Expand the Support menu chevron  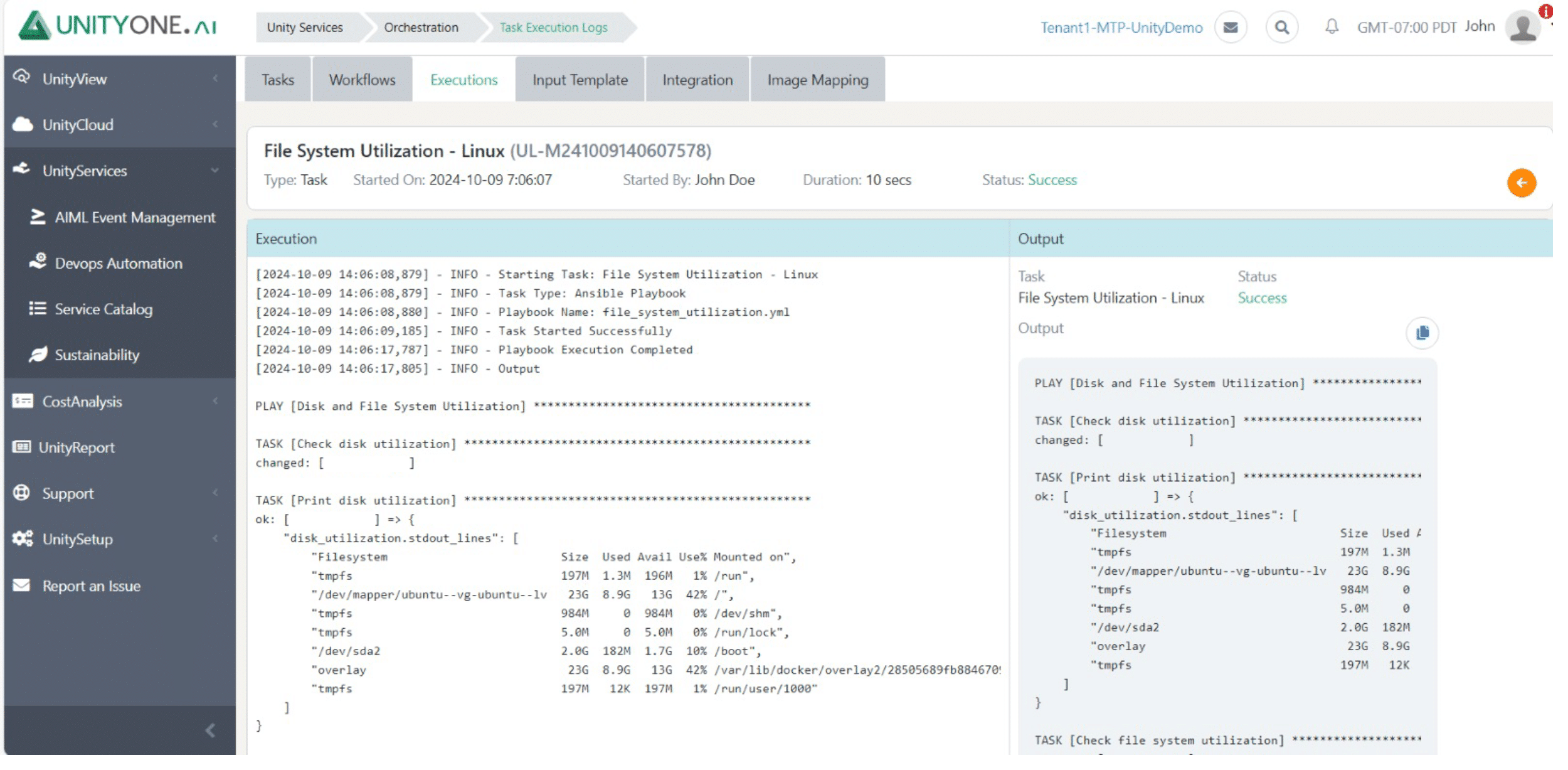point(215,493)
